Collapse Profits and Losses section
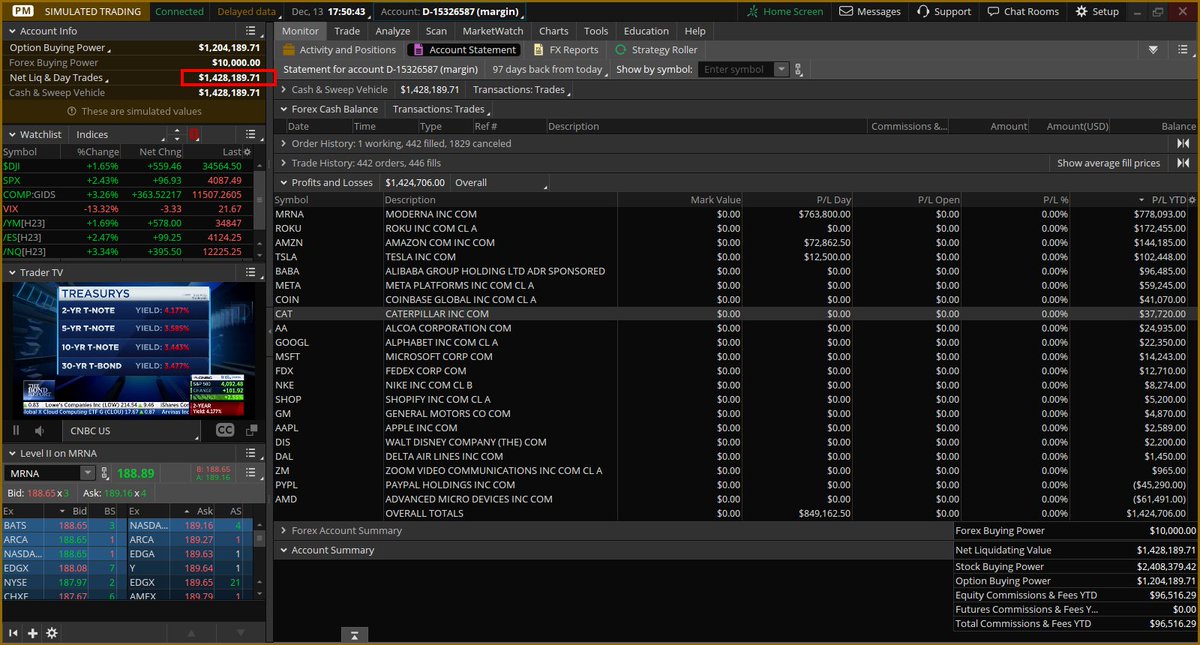The image size is (1200, 645). [x=283, y=183]
